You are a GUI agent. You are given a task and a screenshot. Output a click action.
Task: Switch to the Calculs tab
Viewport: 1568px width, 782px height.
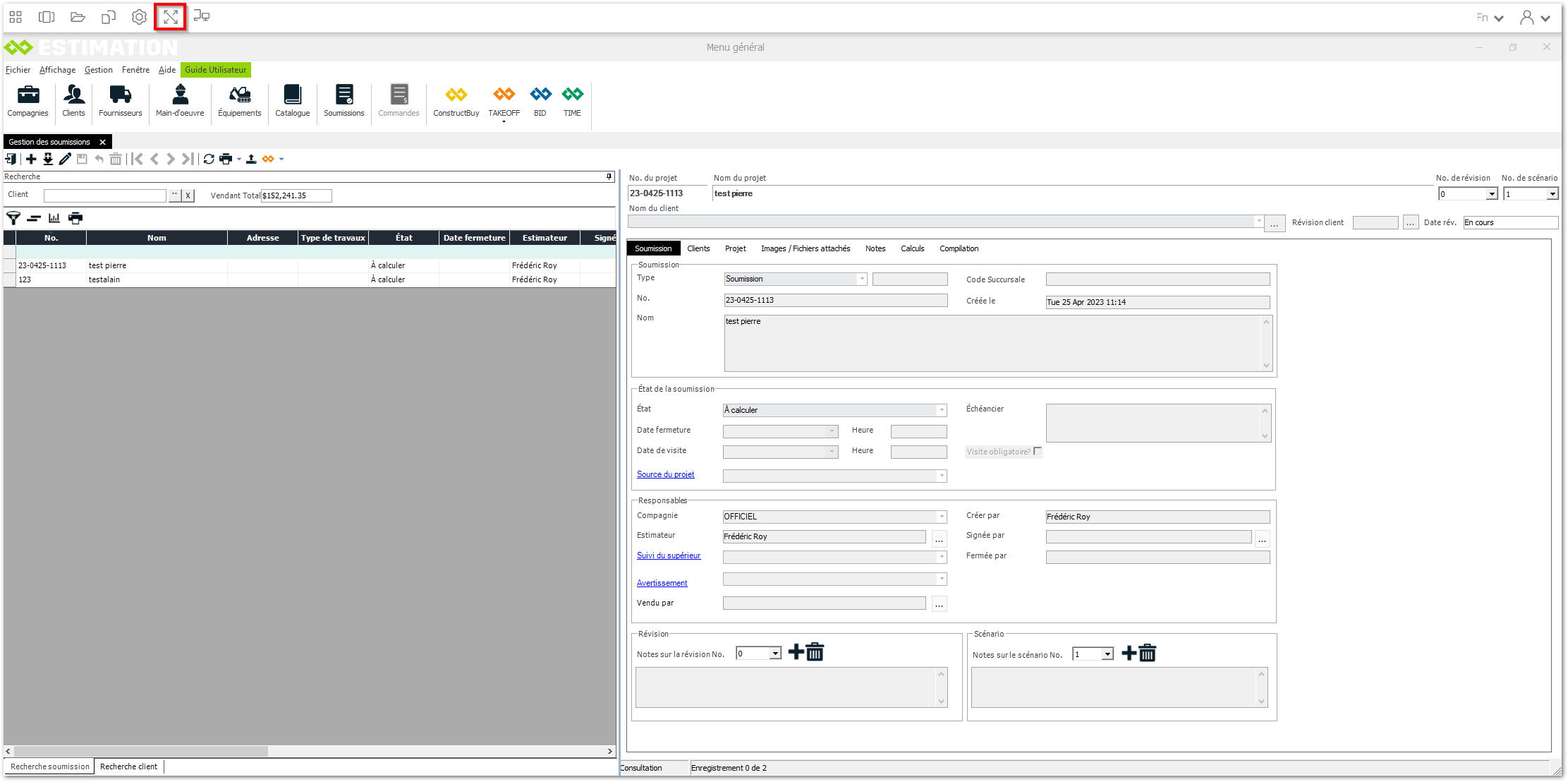[912, 248]
